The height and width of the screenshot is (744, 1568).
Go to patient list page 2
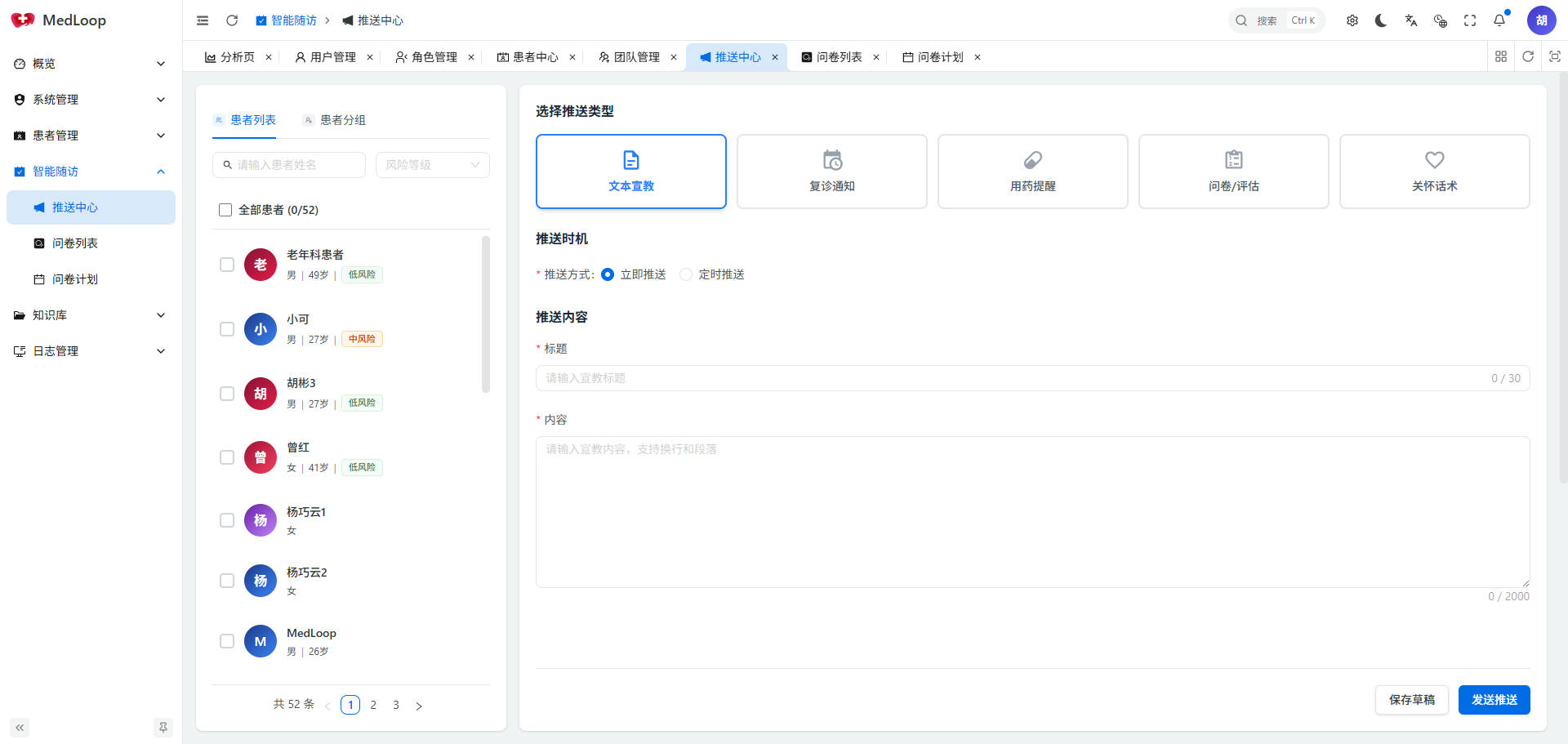click(x=373, y=705)
